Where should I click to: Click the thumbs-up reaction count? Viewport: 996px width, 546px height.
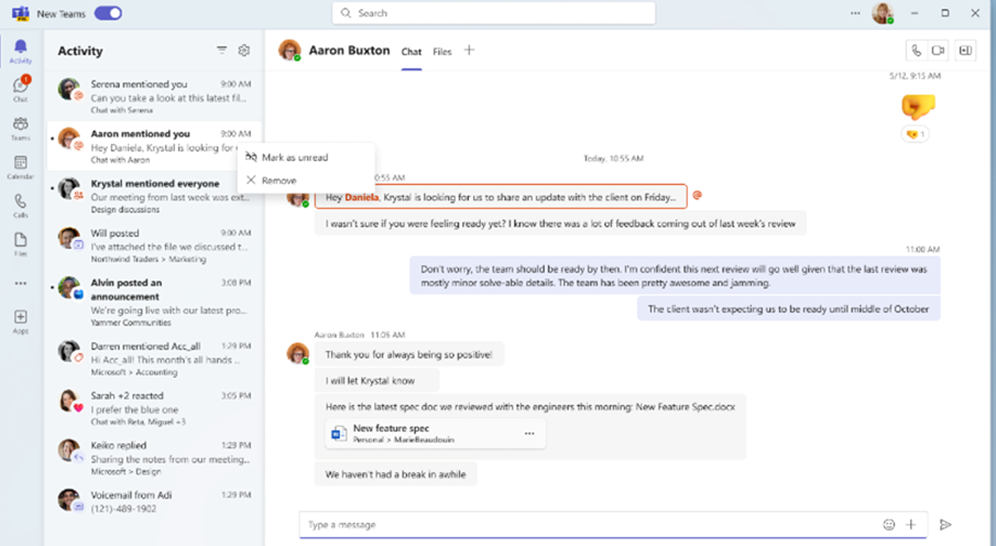pyautogui.click(x=915, y=134)
